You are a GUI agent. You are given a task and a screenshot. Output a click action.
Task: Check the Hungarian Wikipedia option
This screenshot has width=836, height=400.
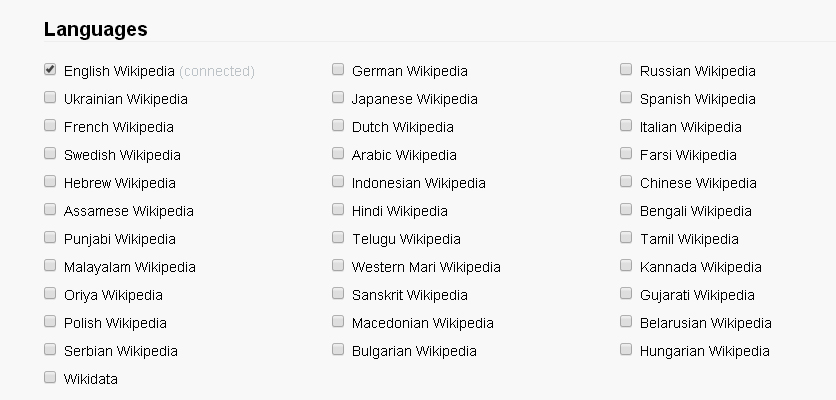pos(626,349)
